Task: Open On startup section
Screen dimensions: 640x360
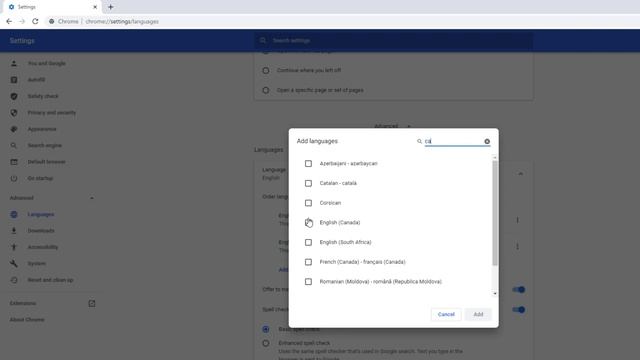Action: coord(40,178)
